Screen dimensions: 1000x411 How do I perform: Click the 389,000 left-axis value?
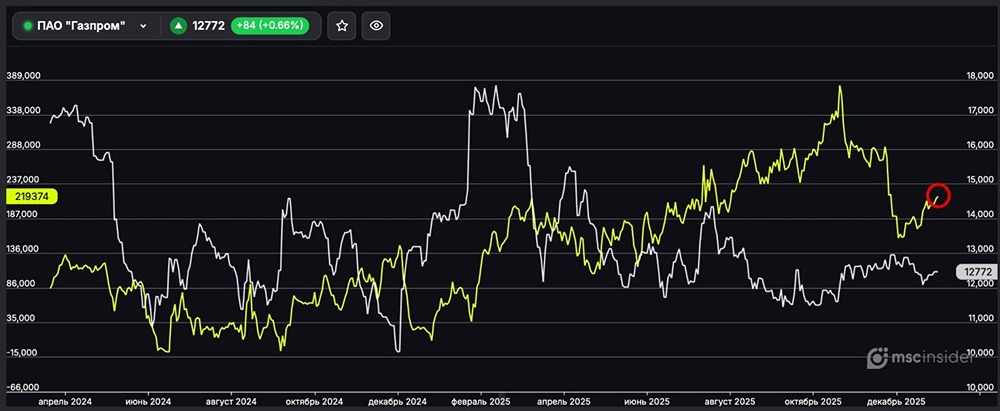click(x=24, y=75)
